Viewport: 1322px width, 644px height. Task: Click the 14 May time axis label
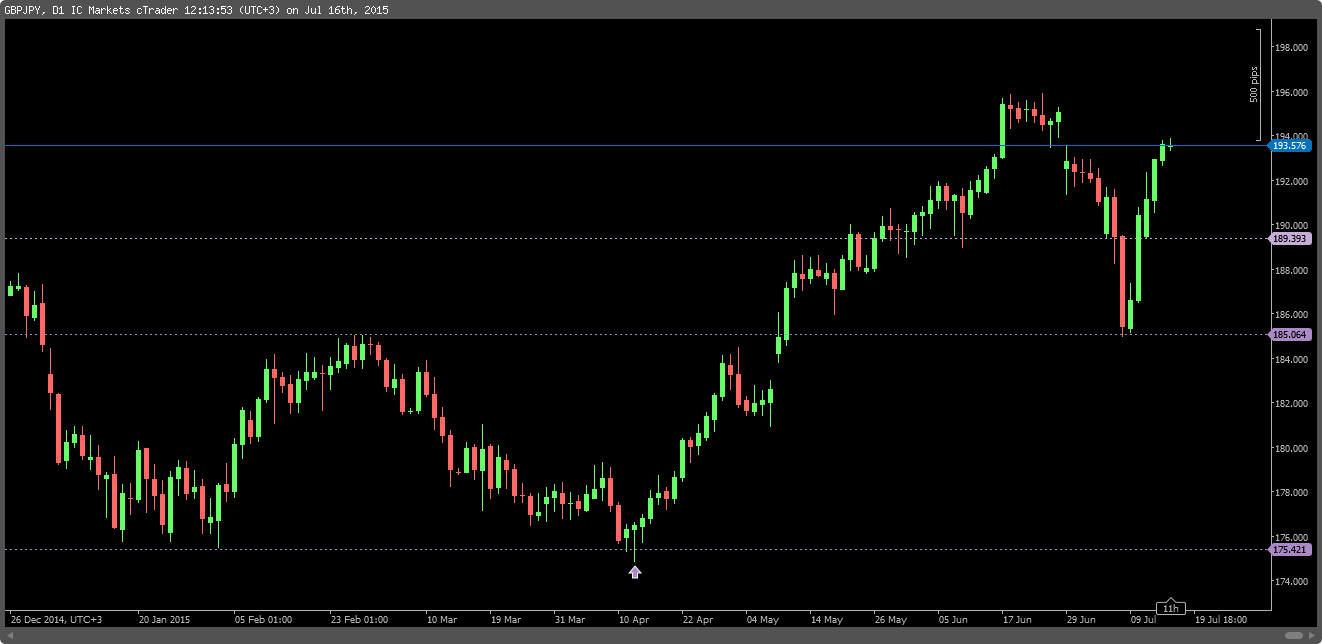pos(826,619)
